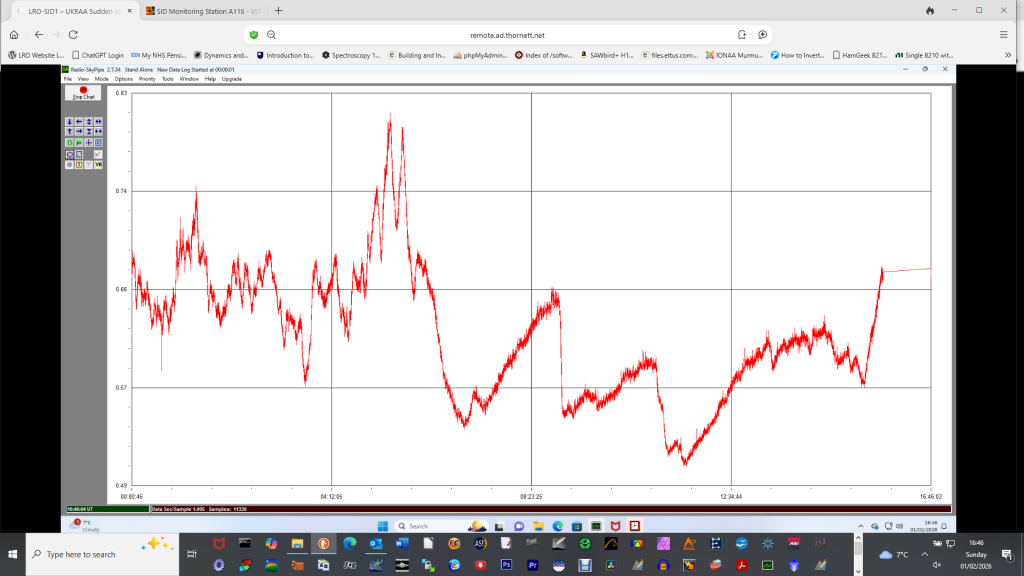Viewport: 1024px width, 576px height.
Task: Click the blue left arrow chart icon
Action: 79,121
